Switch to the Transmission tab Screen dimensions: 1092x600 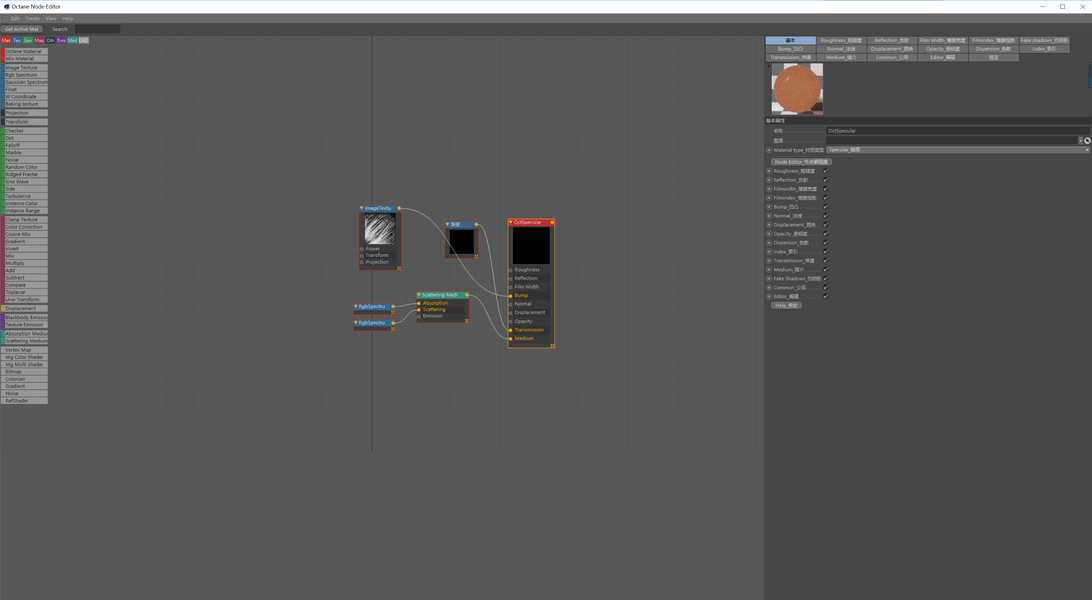pos(790,58)
